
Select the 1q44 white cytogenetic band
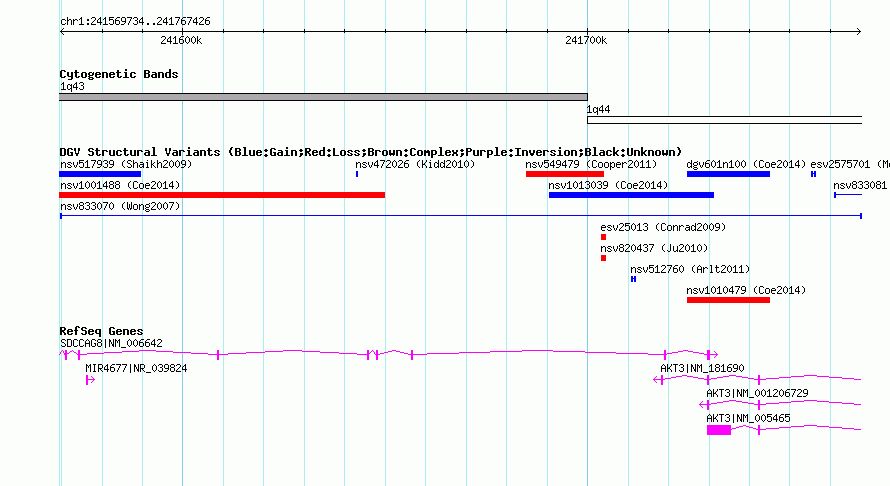pyautogui.click(x=725, y=120)
